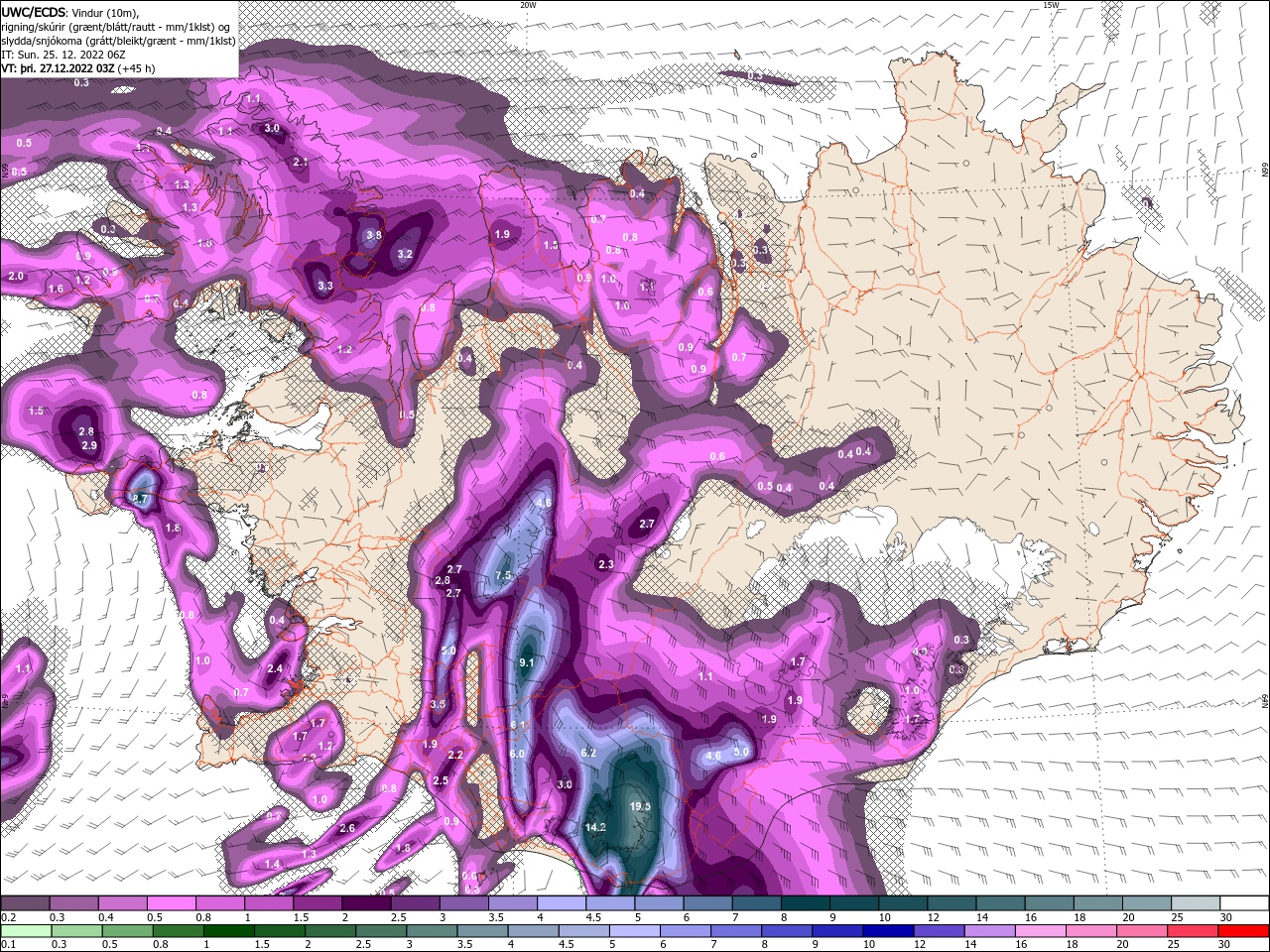Click the 2.1 value on the map
This screenshot has height=952, width=1270.
click(x=301, y=161)
